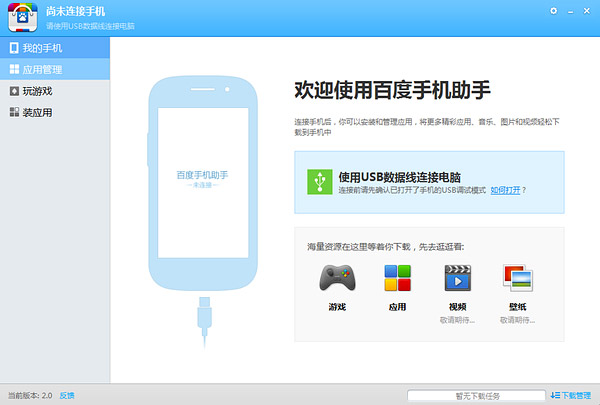The height and width of the screenshot is (405, 600).
Task: Click the 尚未连接手机 status title
Action: [73, 10]
